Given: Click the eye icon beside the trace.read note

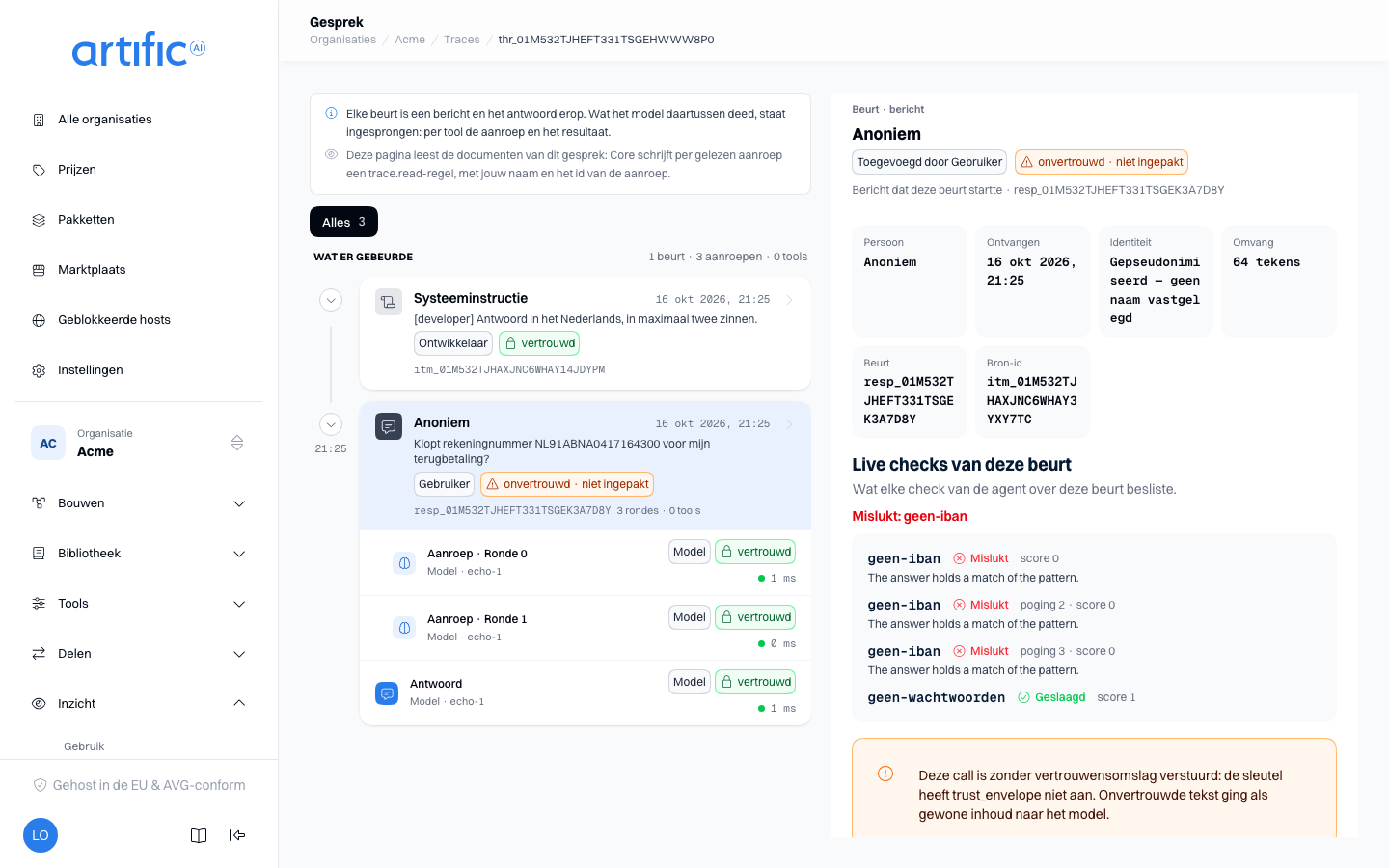Looking at the screenshot, I should coord(331,154).
